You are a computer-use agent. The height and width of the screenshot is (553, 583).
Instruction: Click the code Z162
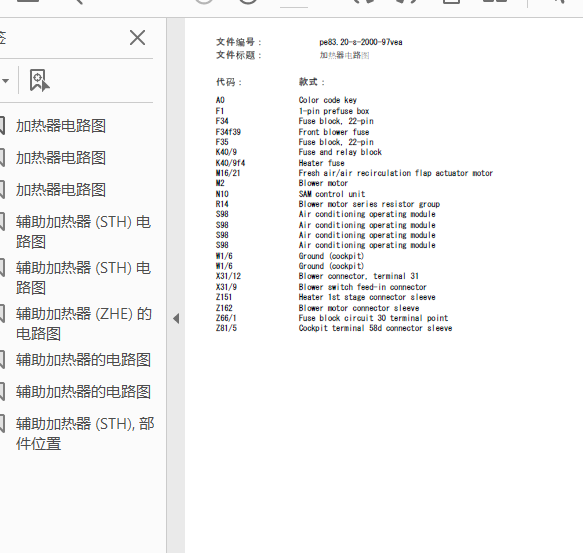(x=224, y=308)
